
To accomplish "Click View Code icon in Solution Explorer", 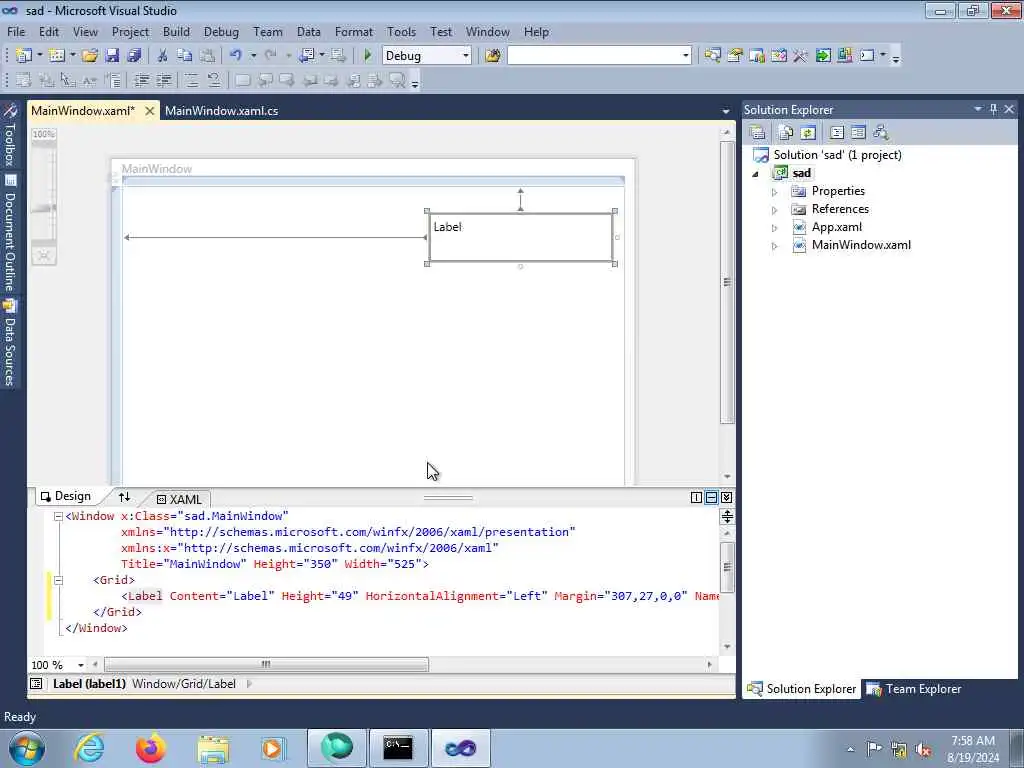I will [x=837, y=133].
